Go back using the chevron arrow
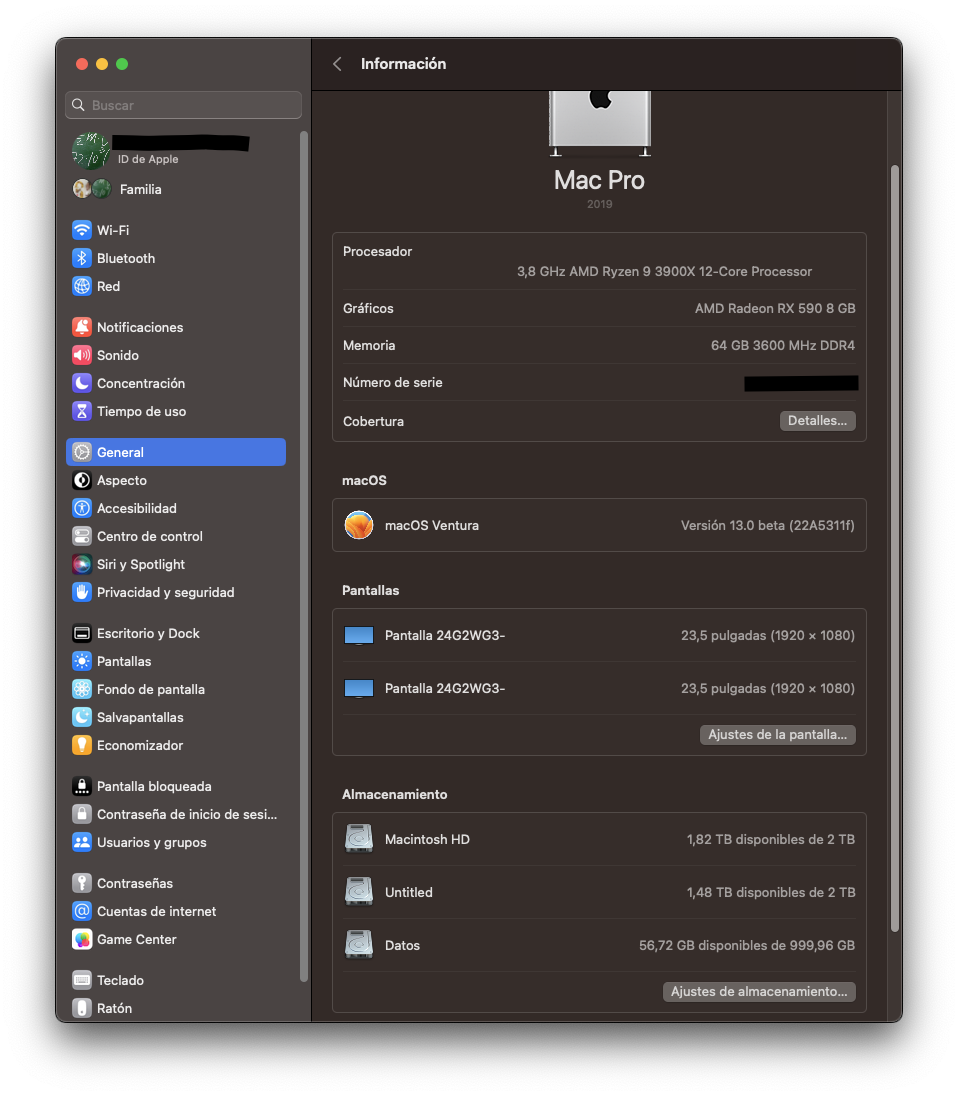The height and width of the screenshot is (1096, 958). (x=337, y=64)
